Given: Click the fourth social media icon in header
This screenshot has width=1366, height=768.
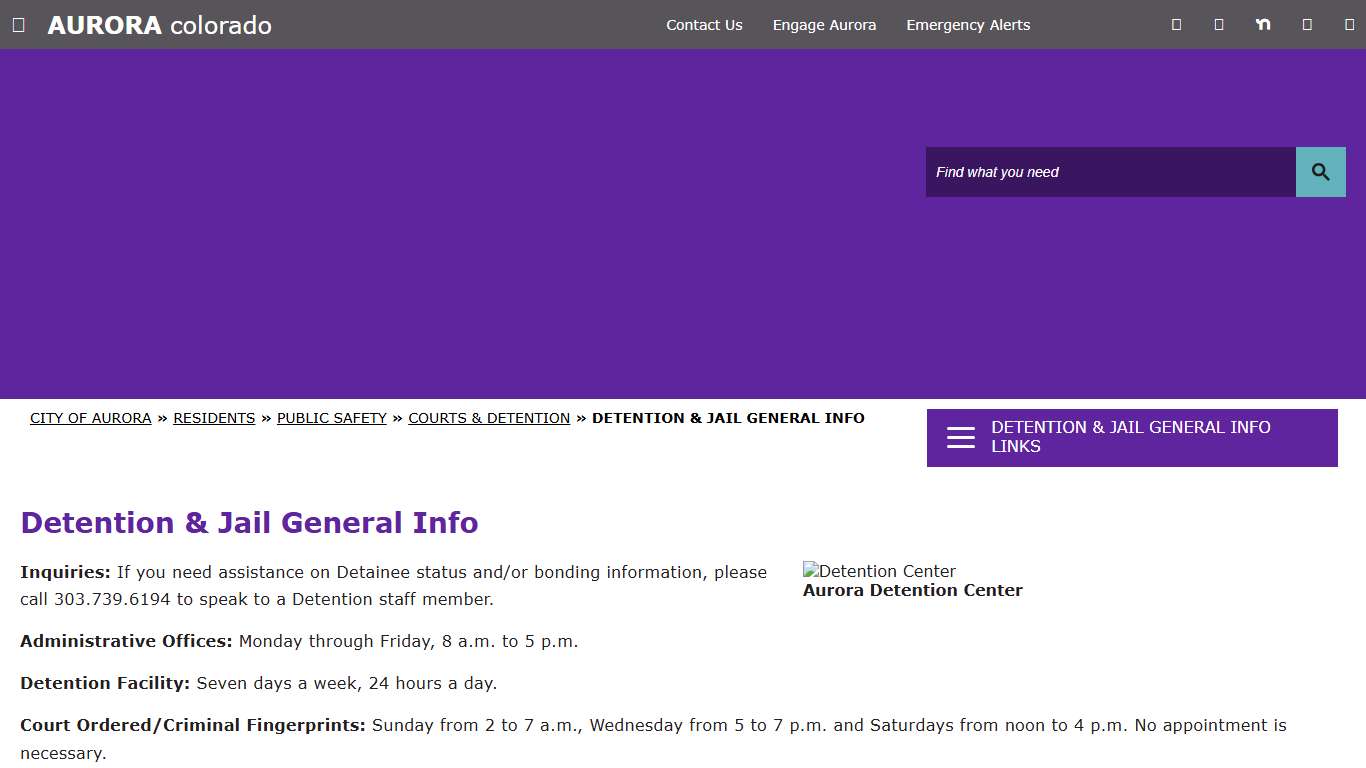Looking at the screenshot, I should pyautogui.click(x=1306, y=24).
